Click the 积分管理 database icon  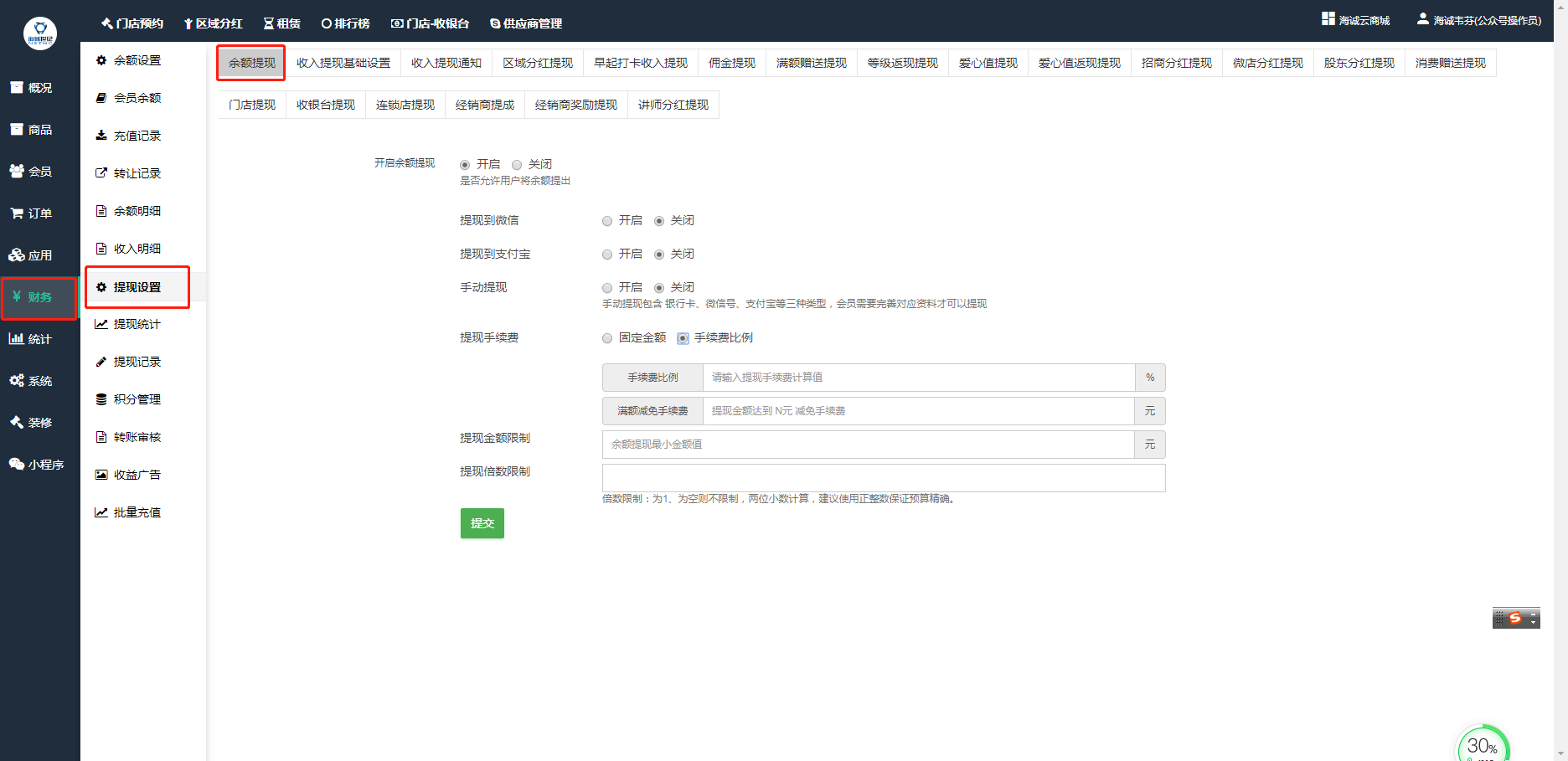click(x=101, y=399)
